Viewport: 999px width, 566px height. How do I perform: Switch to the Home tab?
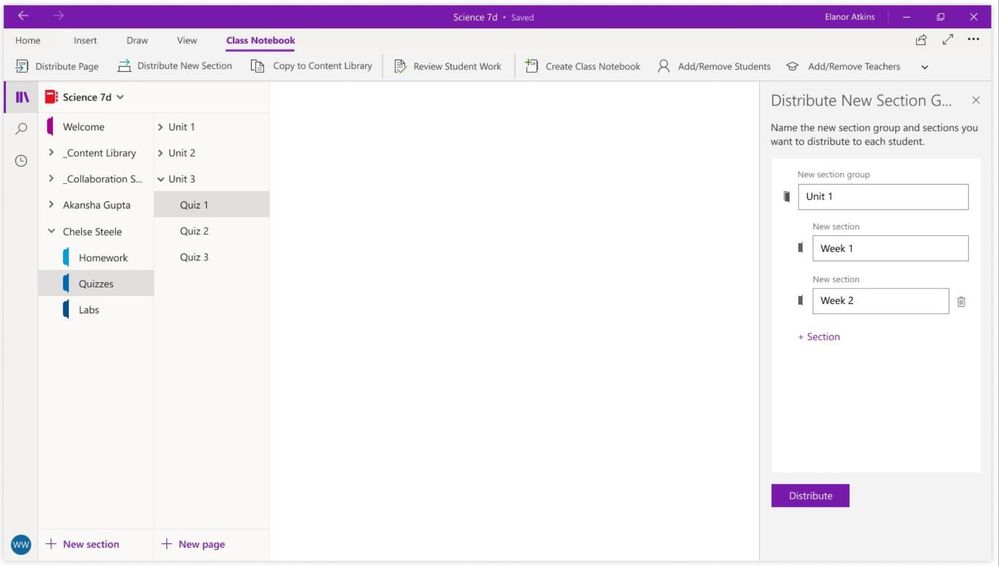click(28, 40)
